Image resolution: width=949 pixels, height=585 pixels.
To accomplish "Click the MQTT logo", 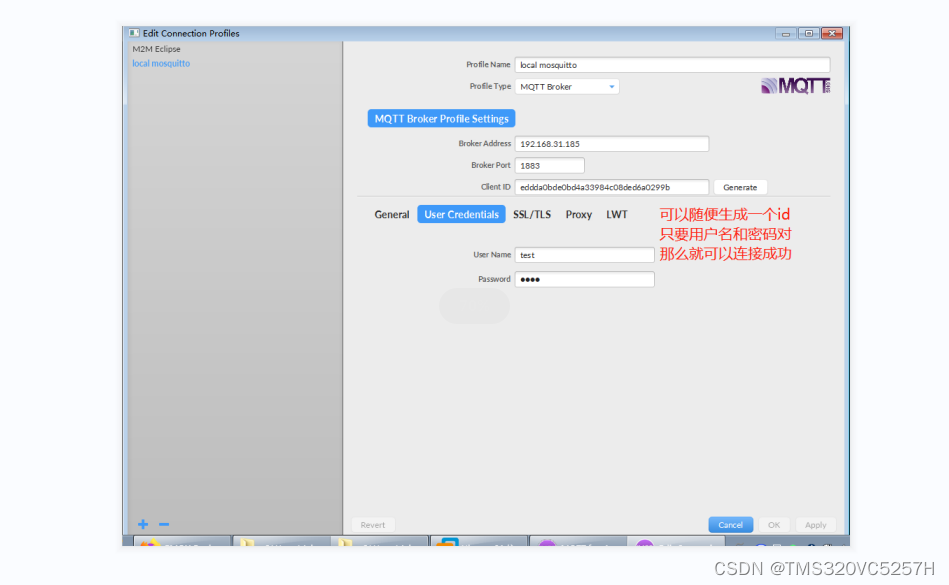I will click(x=795, y=86).
